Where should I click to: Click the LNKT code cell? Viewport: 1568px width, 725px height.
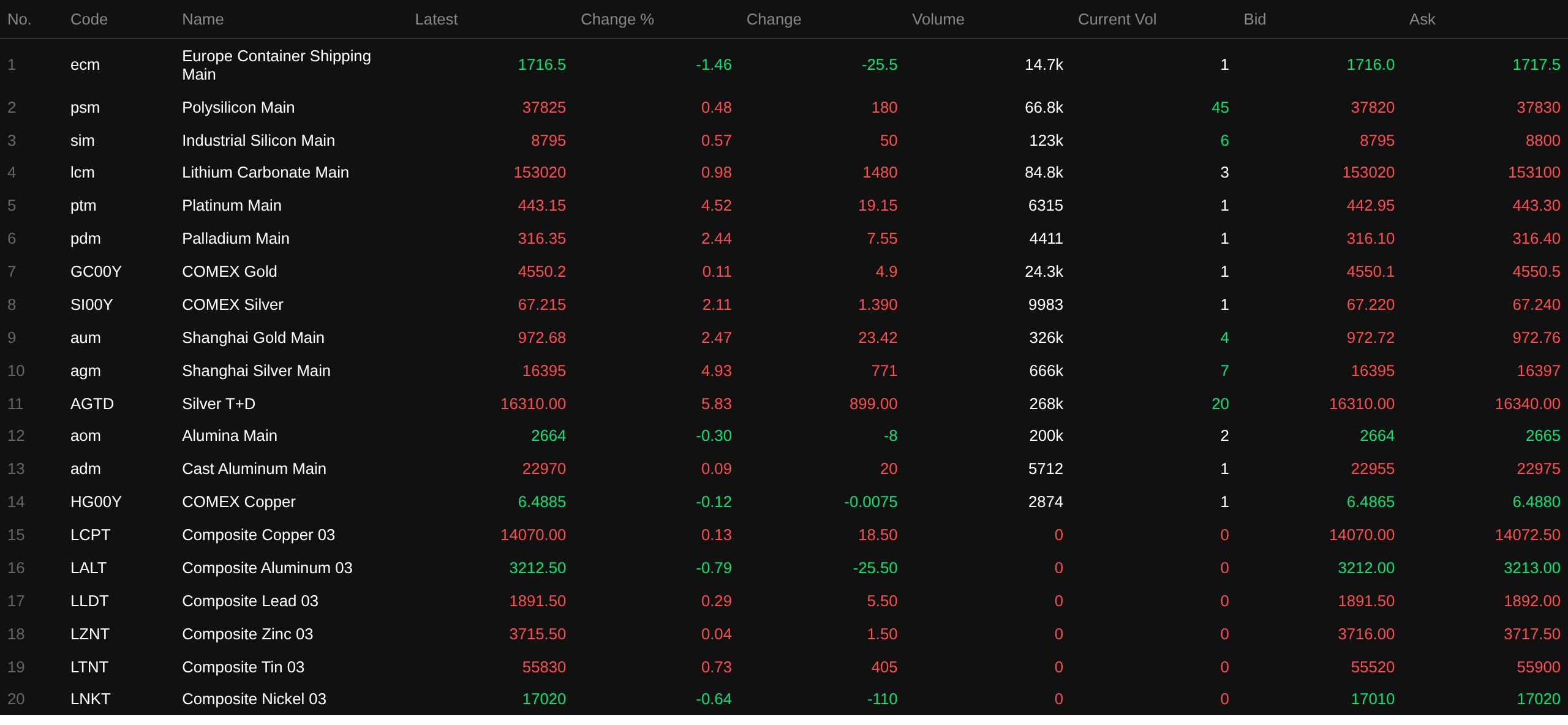point(91,699)
